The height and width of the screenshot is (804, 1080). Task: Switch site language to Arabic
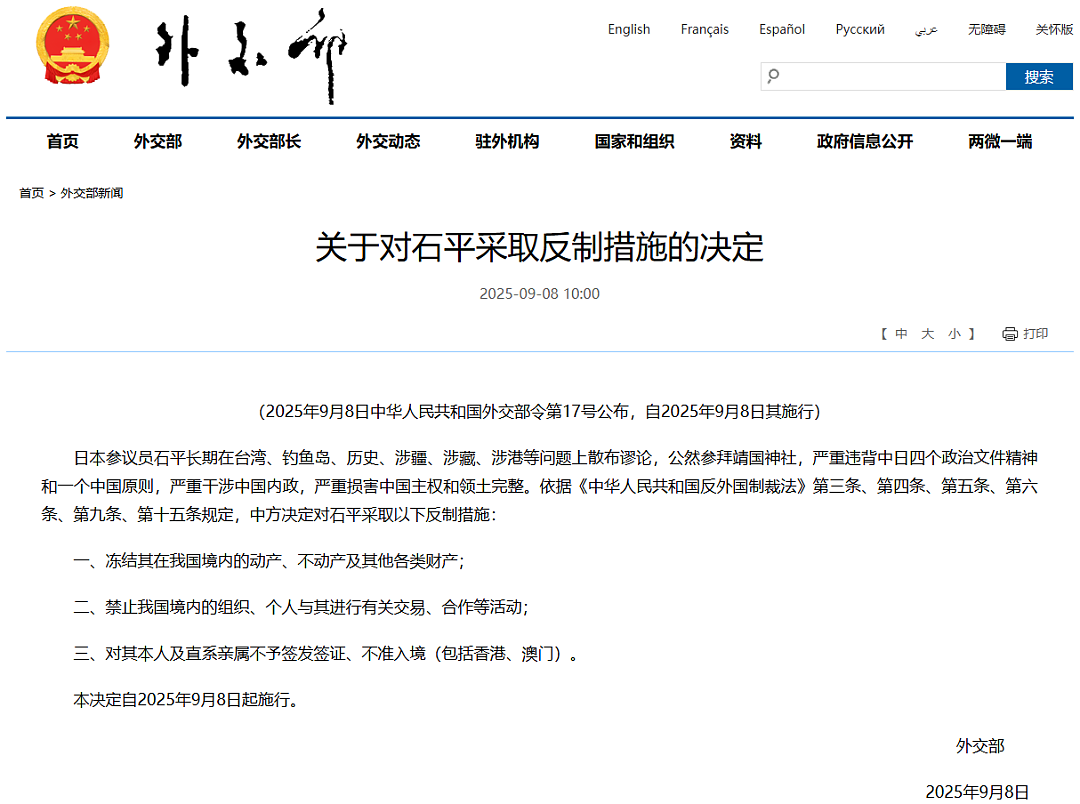coord(926,29)
